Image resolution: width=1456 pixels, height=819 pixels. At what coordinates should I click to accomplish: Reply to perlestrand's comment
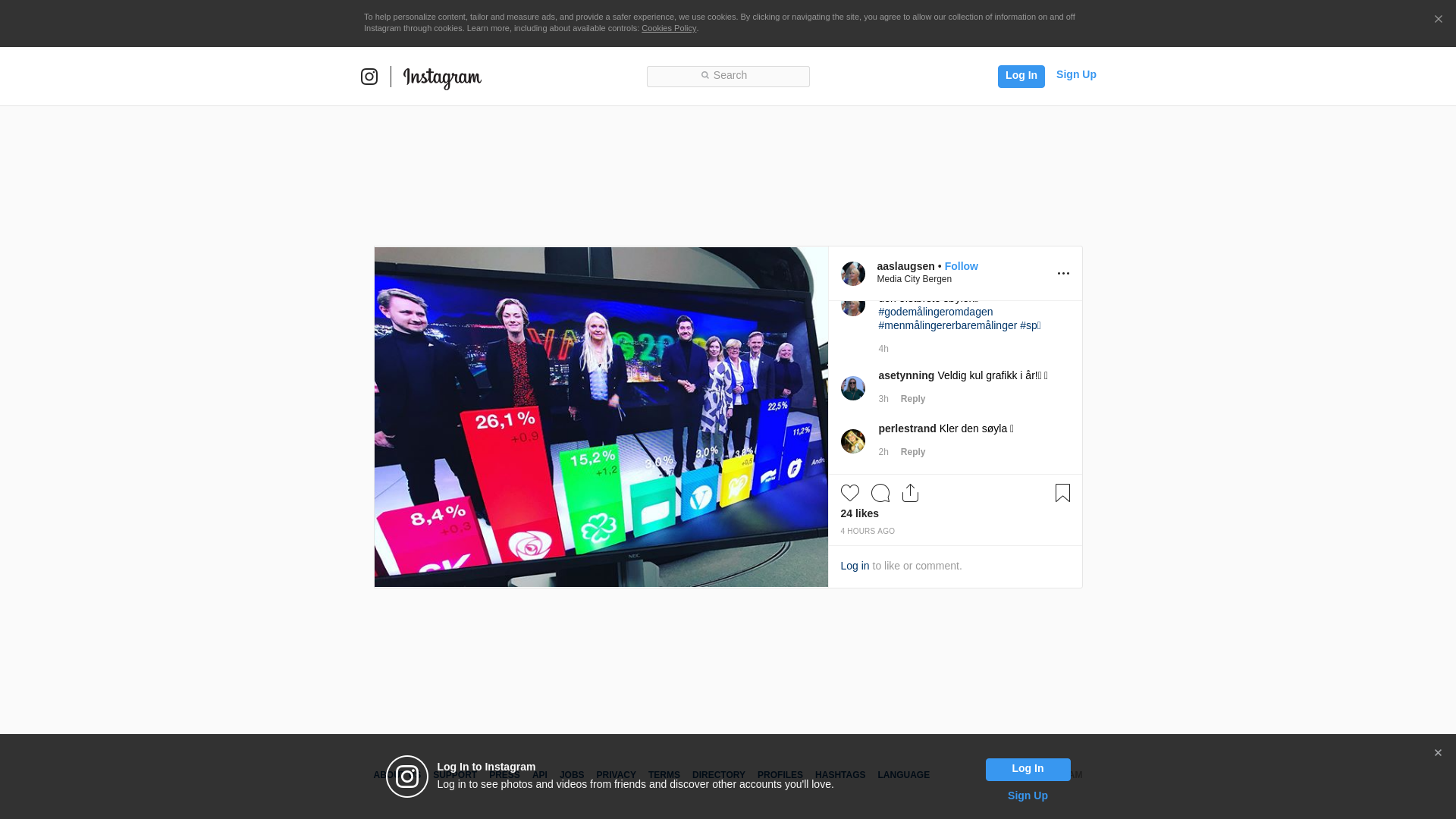(913, 452)
